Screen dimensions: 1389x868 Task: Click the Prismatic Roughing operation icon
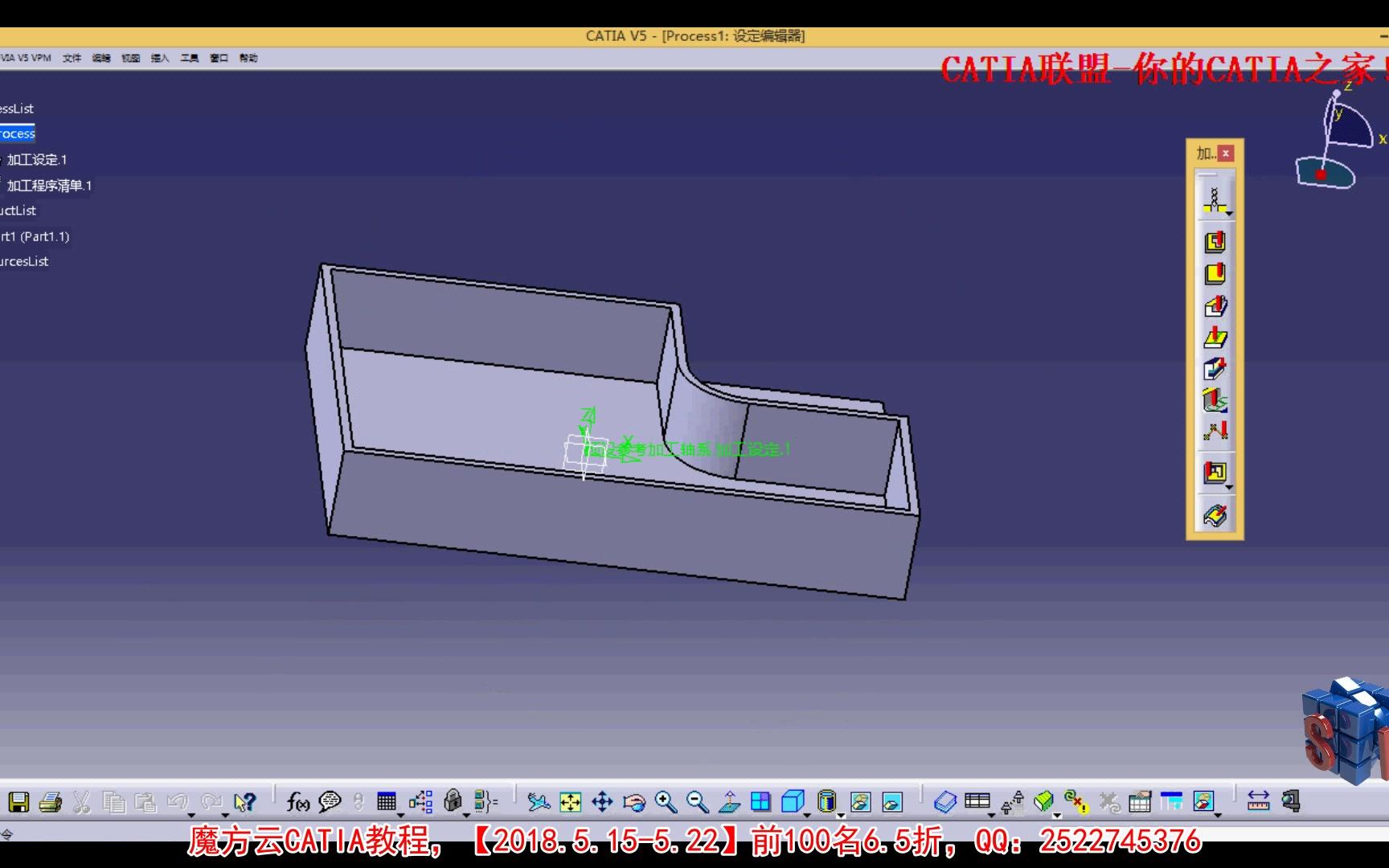tap(1215, 472)
